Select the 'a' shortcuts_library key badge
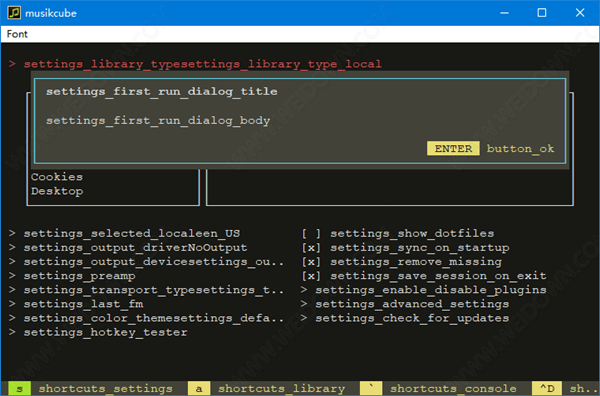 [199, 388]
